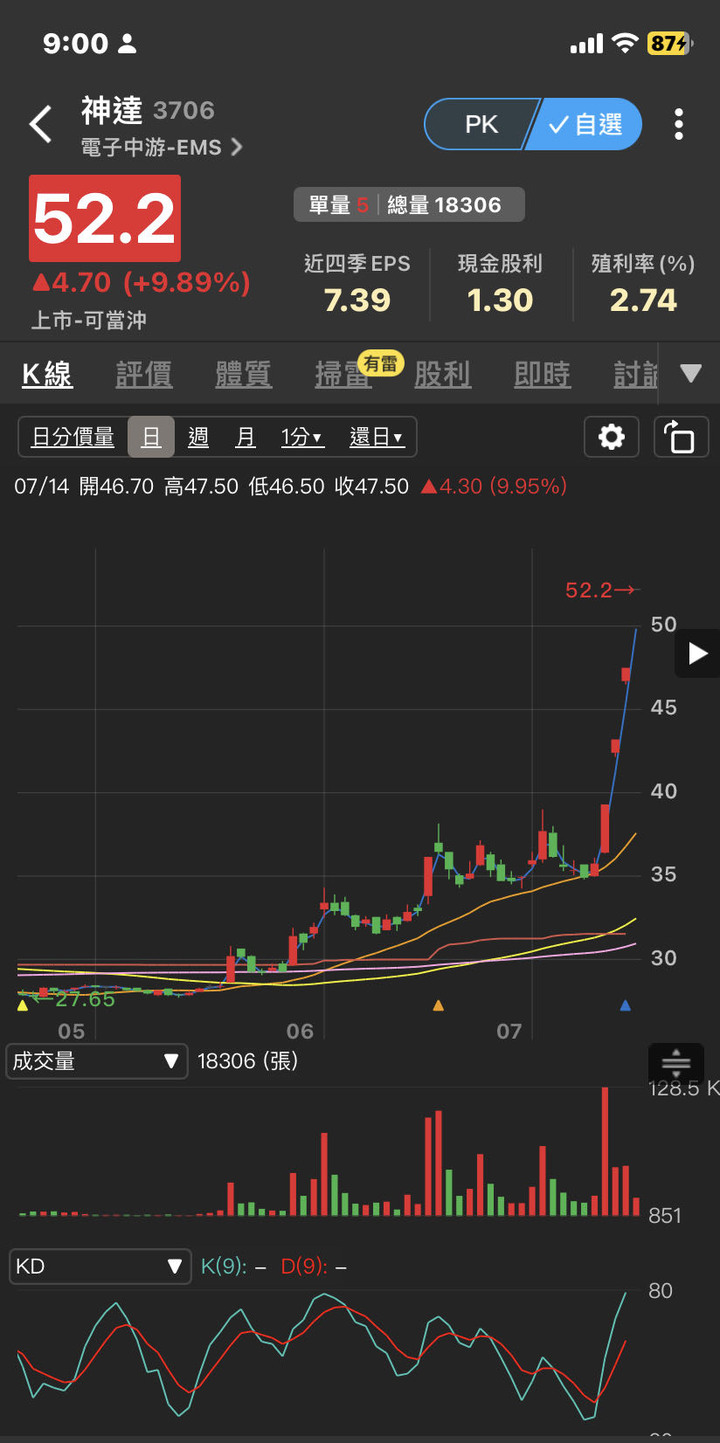Tap 殖利率 value 2.74

tap(643, 300)
